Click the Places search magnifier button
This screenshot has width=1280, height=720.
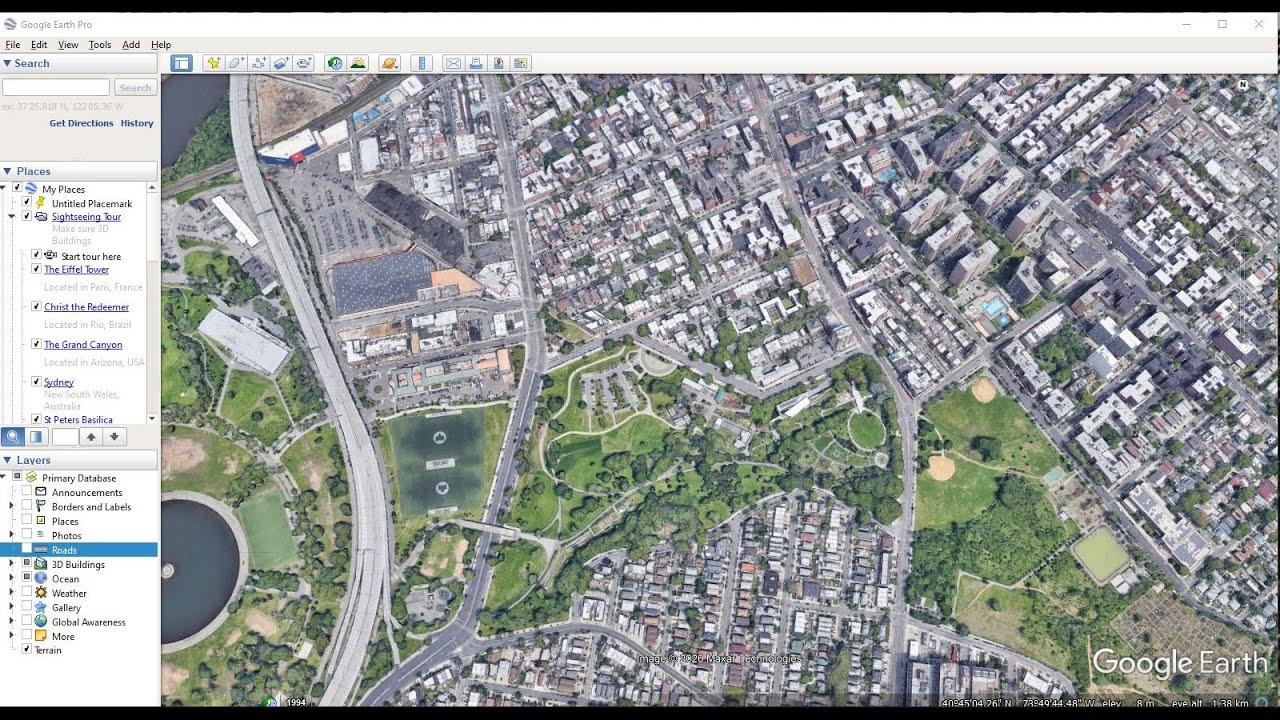point(13,437)
